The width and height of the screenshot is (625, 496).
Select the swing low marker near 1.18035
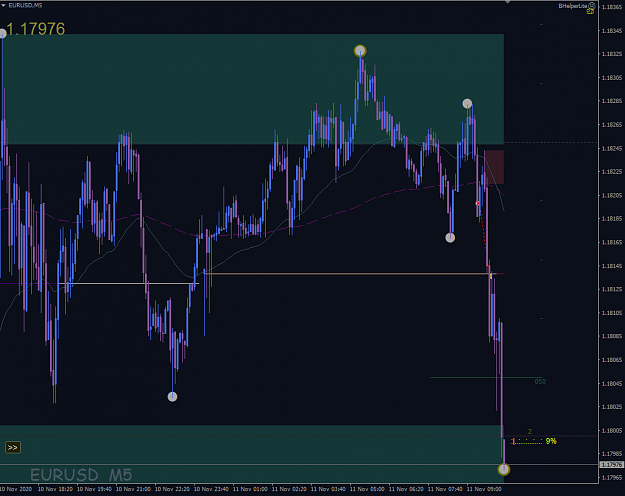pos(172,396)
